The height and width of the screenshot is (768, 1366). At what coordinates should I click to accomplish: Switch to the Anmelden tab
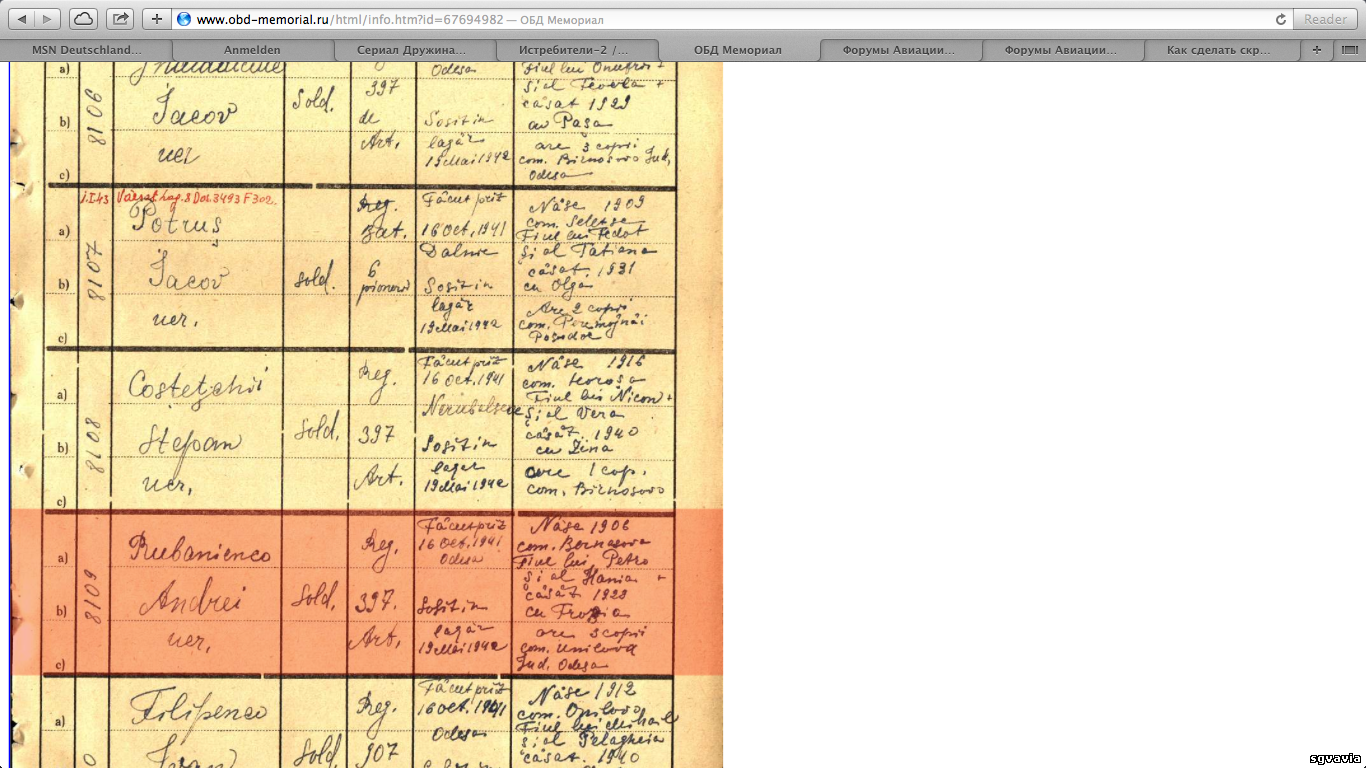[252, 50]
